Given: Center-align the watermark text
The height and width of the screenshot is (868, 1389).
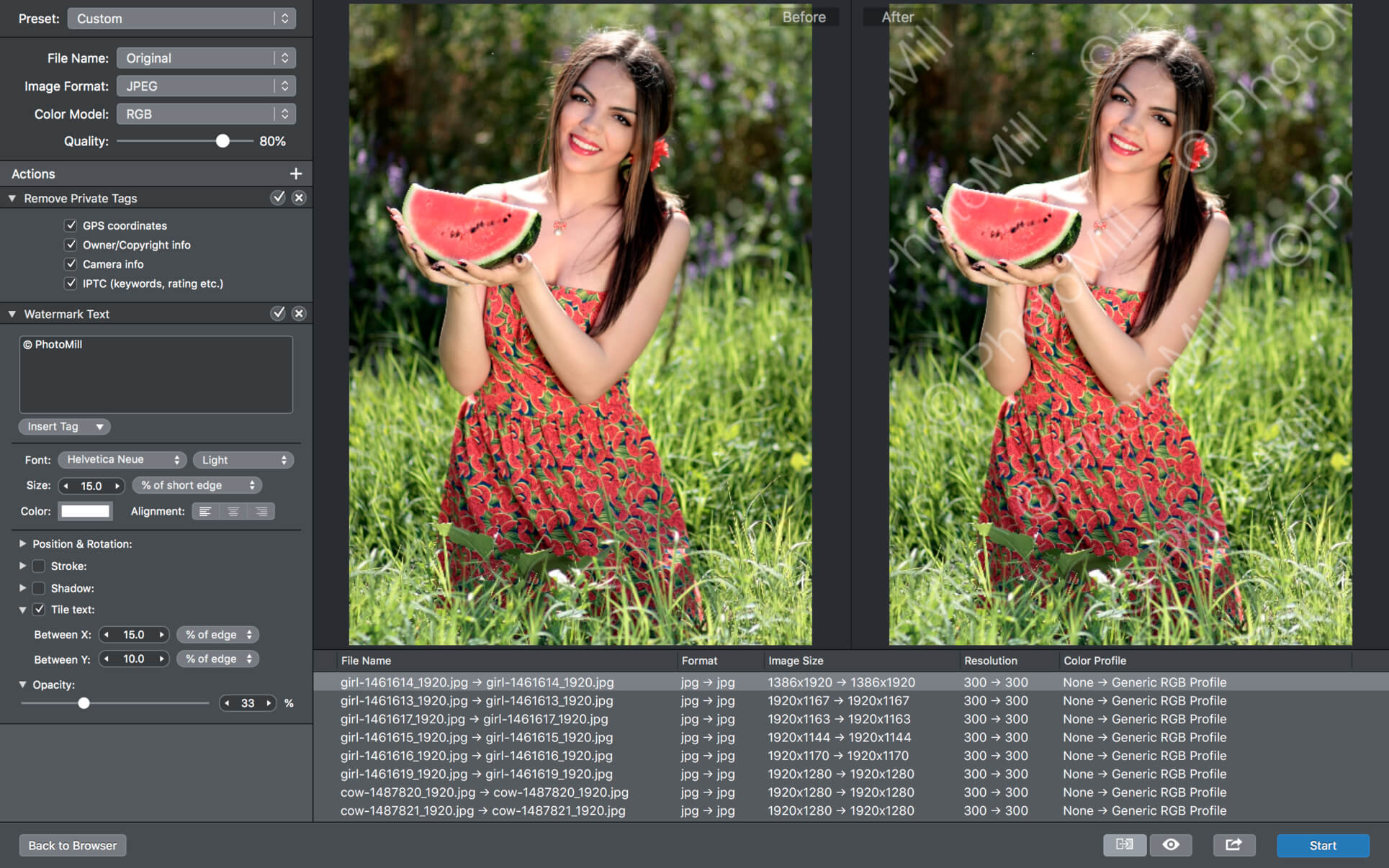Looking at the screenshot, I should (x=233, y=511).
